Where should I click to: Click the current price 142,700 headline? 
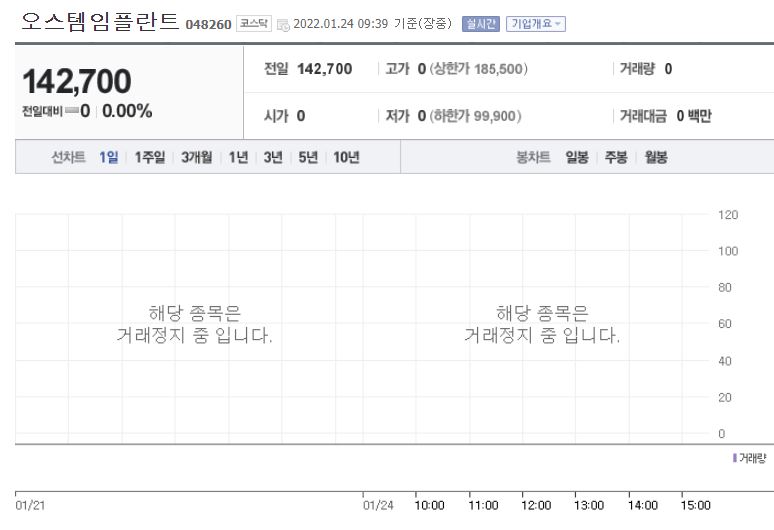point(77,81)
